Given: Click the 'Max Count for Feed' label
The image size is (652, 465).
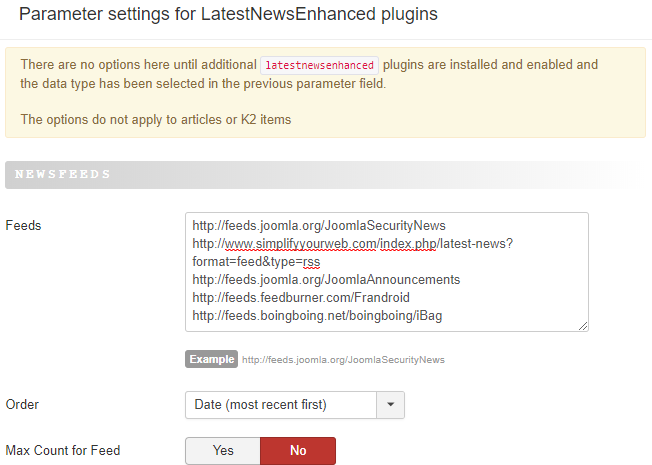Looking at the screenshot, I should point(63,451).
